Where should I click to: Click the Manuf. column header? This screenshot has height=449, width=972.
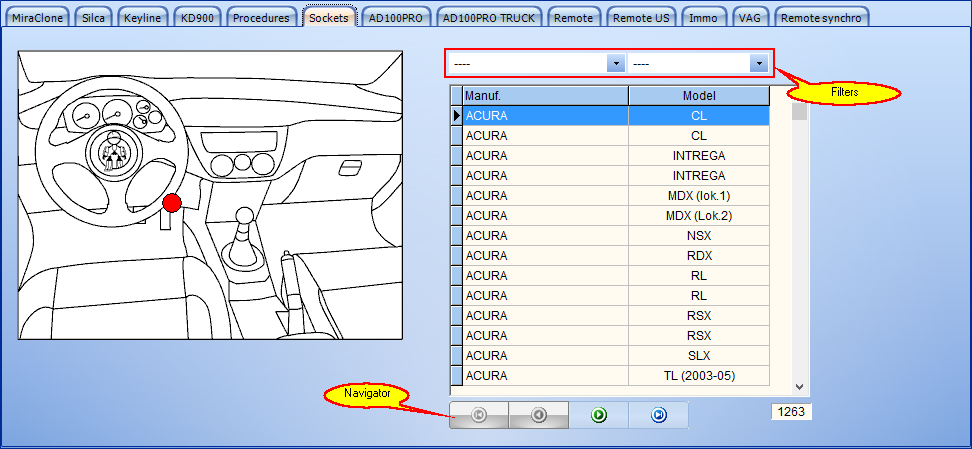click(545, 96)
